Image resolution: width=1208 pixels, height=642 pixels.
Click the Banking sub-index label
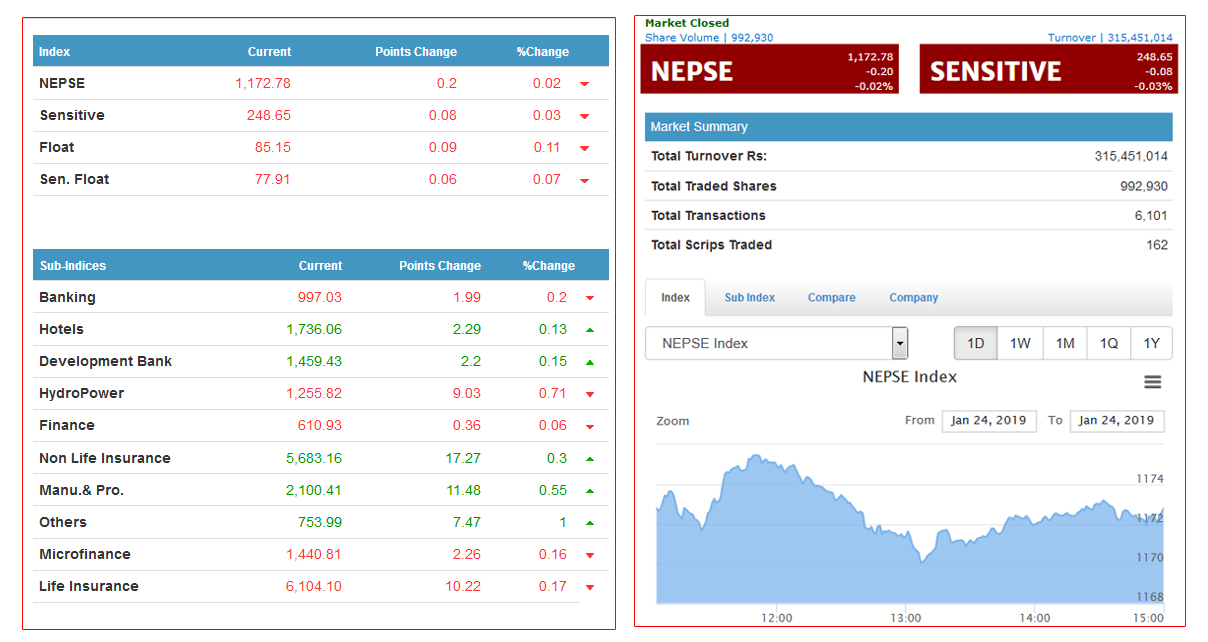pos(67,297)
